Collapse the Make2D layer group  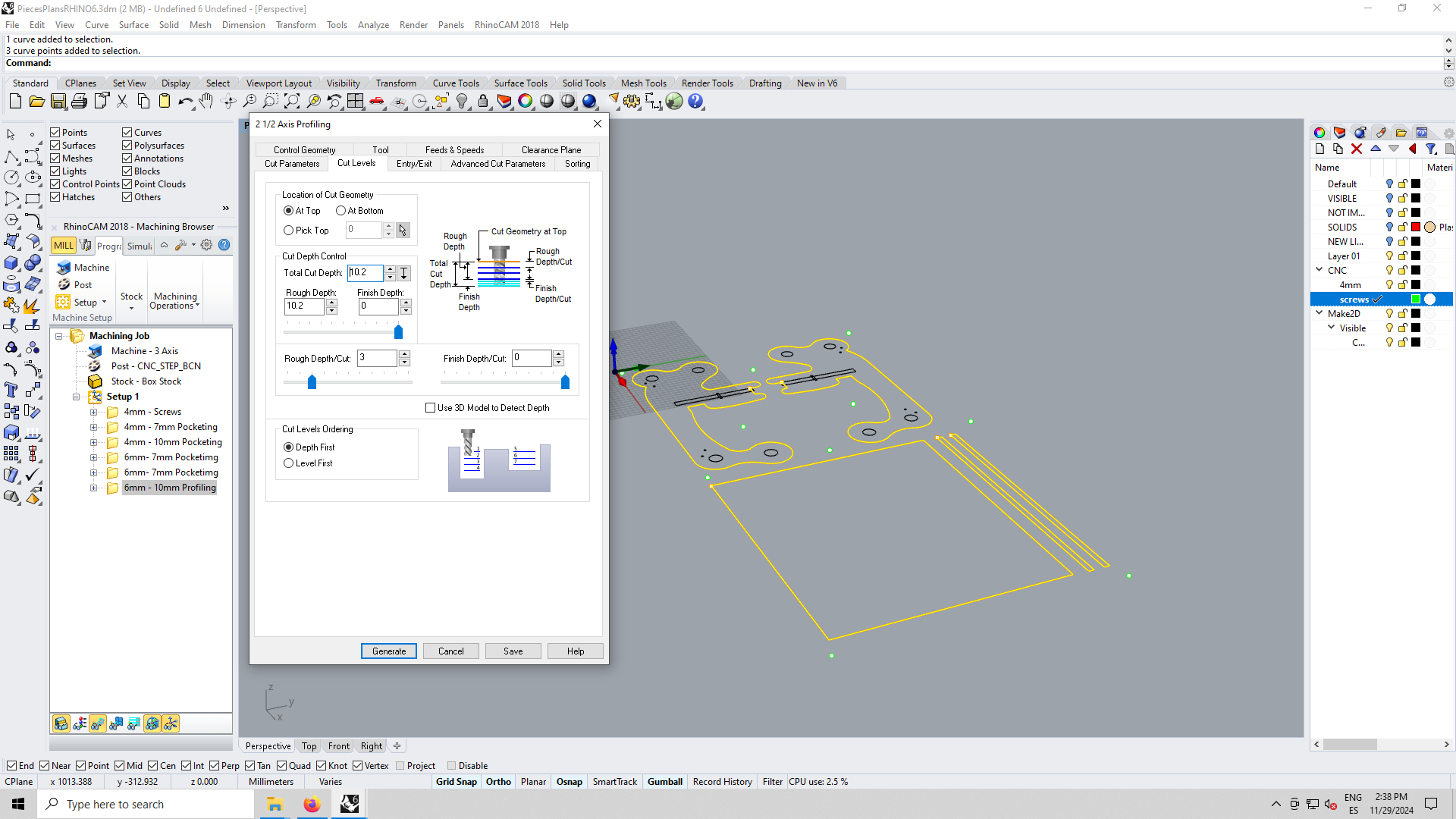[1319, 313]
